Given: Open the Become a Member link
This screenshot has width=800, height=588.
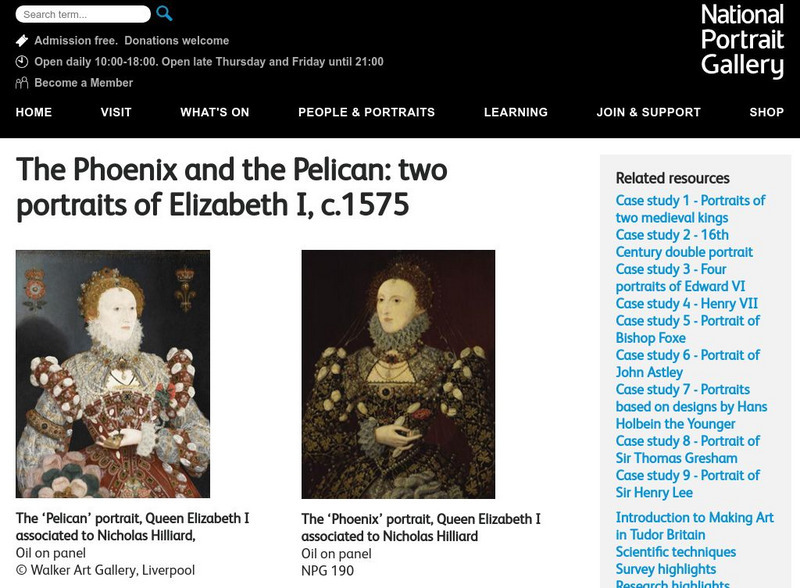Looking at the screenshot, I should (84, 83).
